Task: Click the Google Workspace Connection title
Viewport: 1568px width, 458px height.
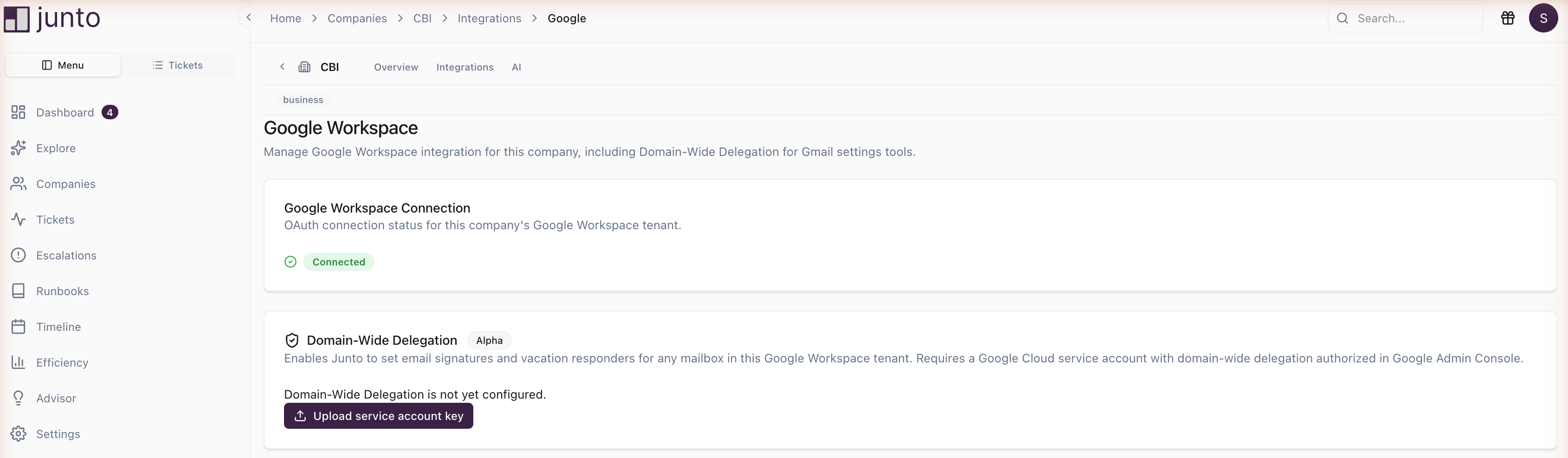Action: [377, 208]
